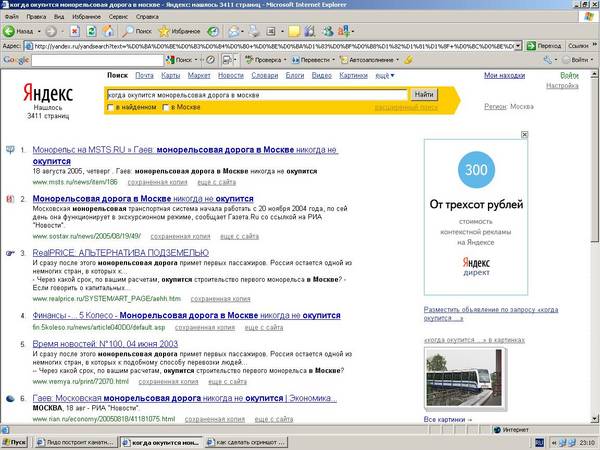Open the Справка menu
The height and width of the screenshot is (450, 600).
click(147, 17)
